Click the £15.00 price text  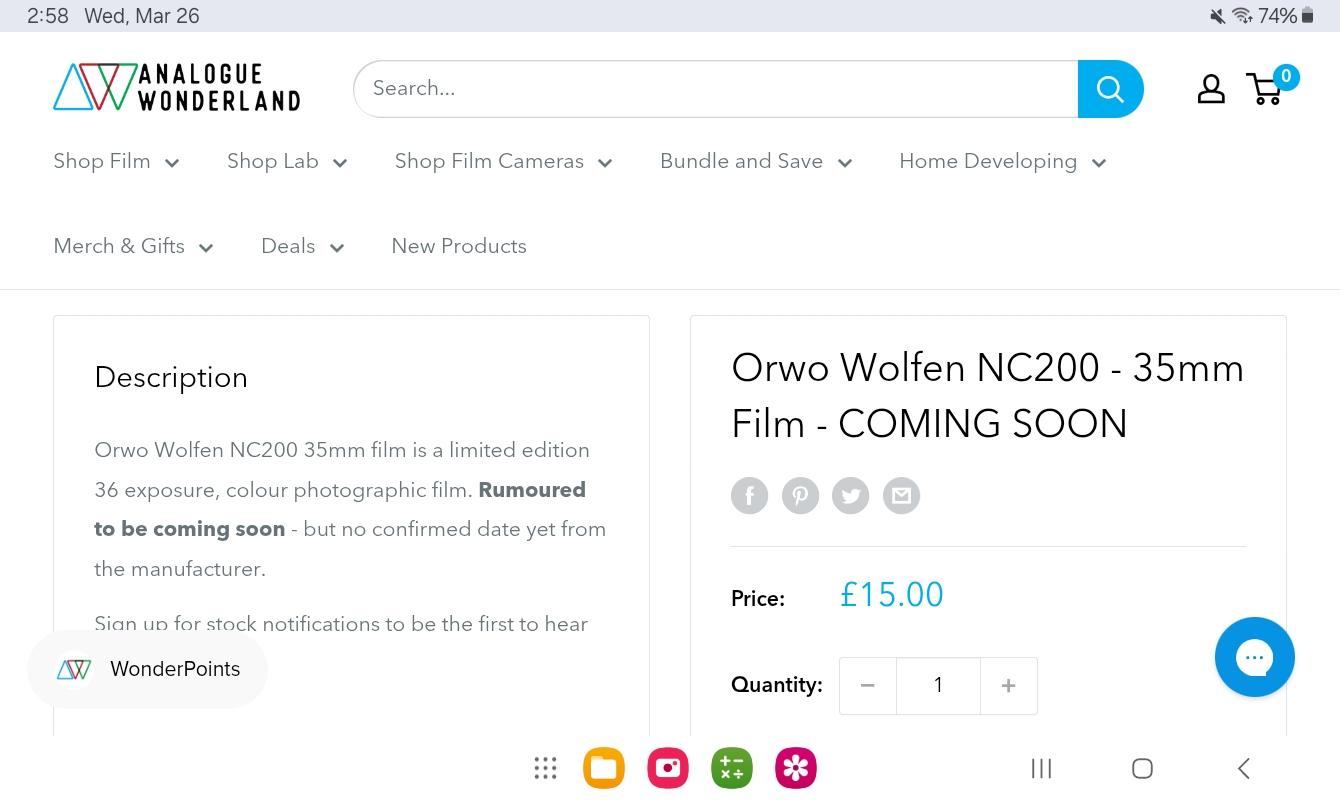pyautogui.click(x=891, y=595)
